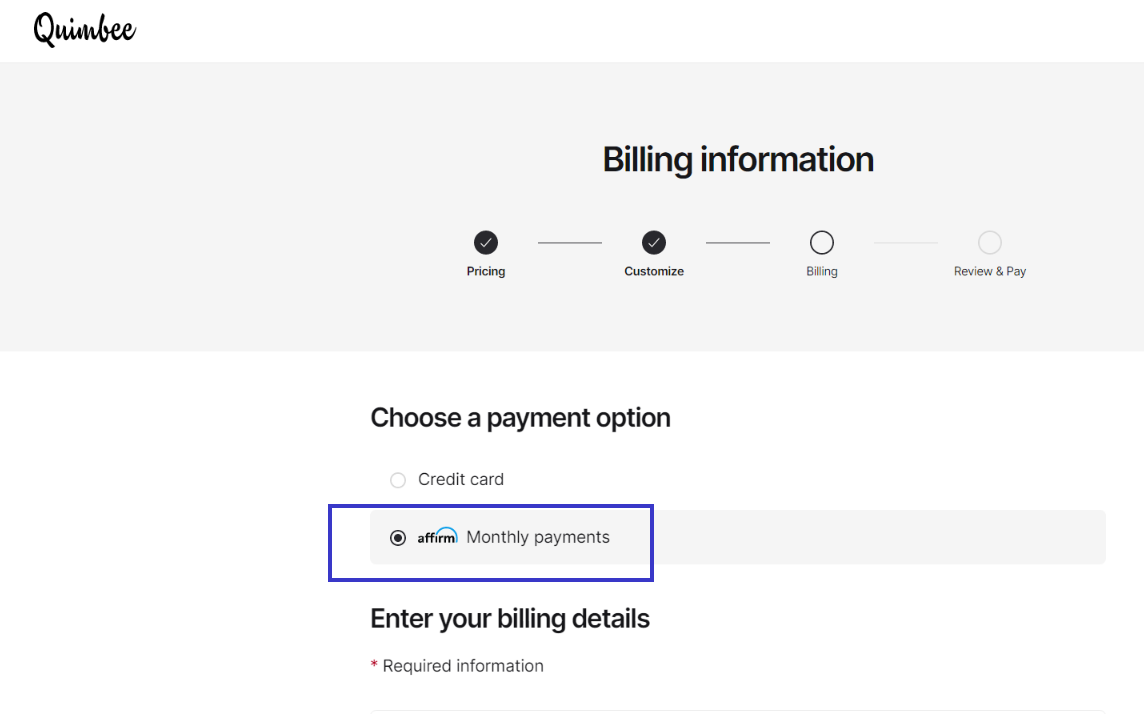Click the Billing information page title
This screenshot has height=714, width=1144.
(738, 158)
